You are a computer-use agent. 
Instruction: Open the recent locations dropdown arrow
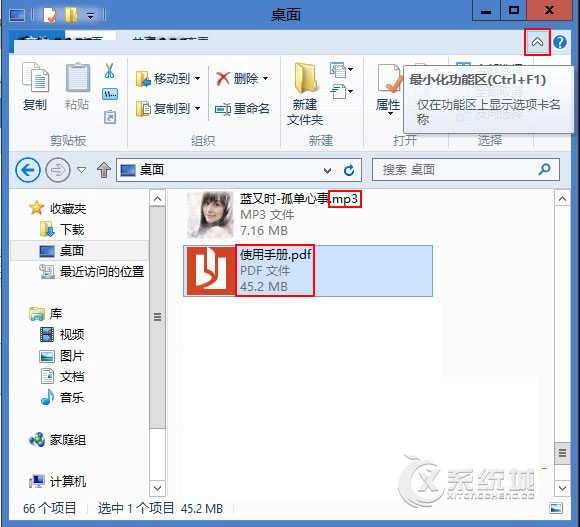tap(81, 170)
